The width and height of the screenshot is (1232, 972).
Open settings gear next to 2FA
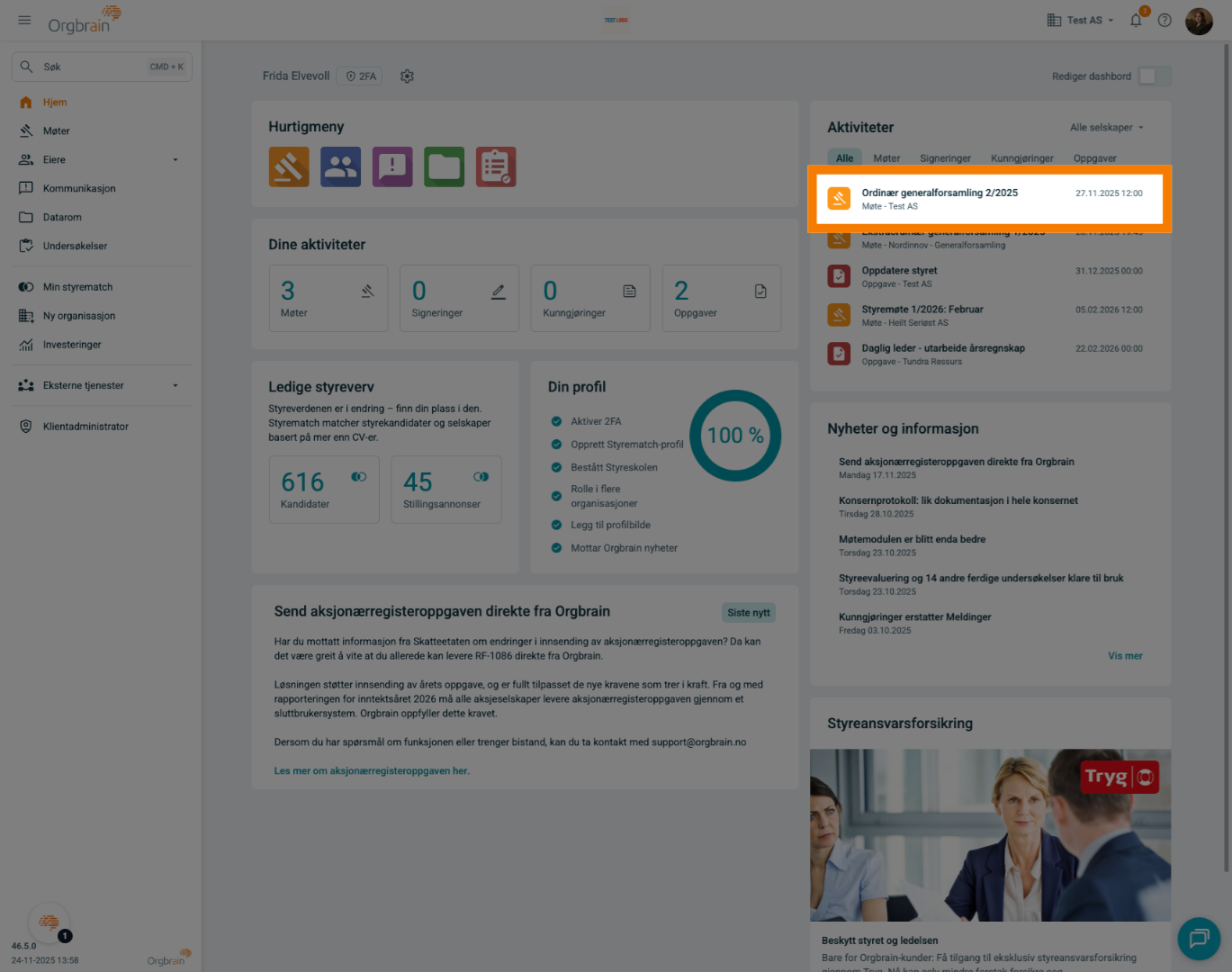coord(407,76)
